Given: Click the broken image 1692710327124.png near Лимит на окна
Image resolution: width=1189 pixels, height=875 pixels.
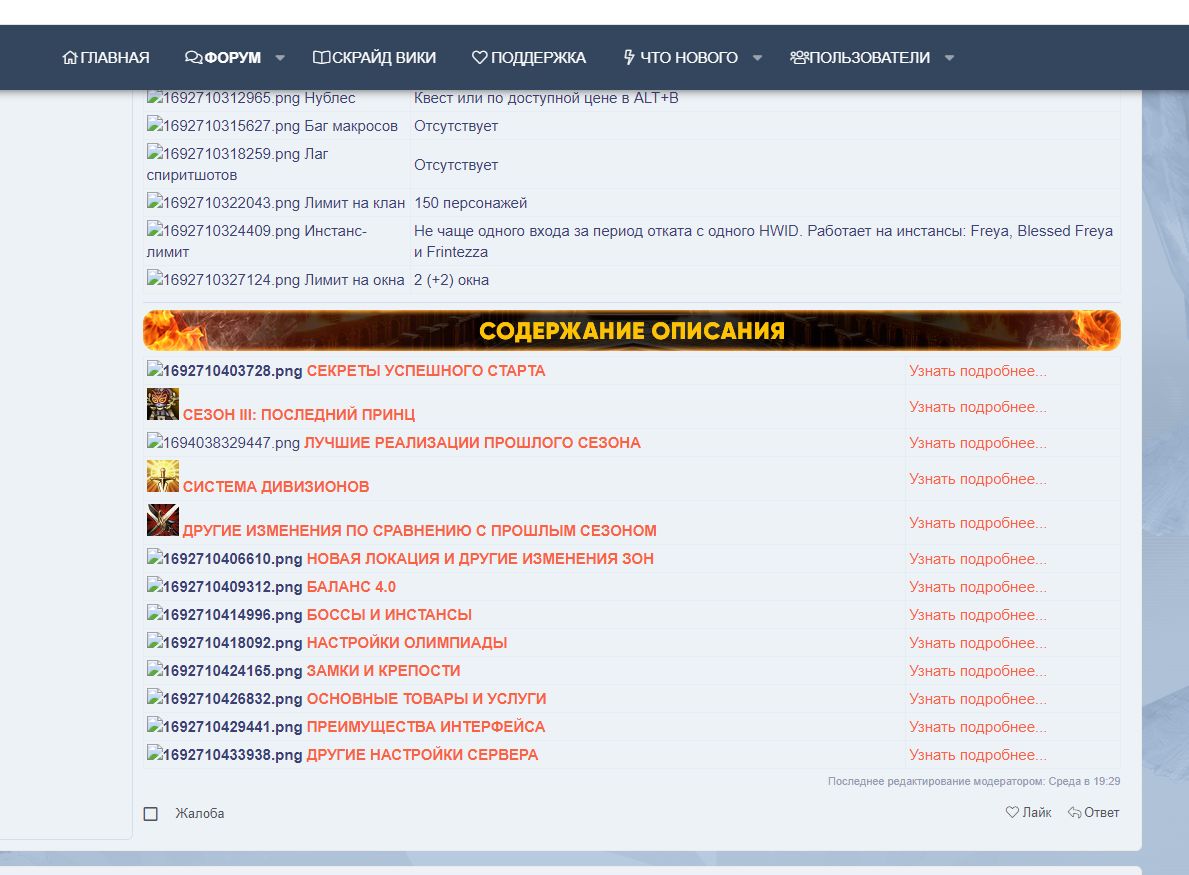Looking at the screenshot, I should (223, 280).
